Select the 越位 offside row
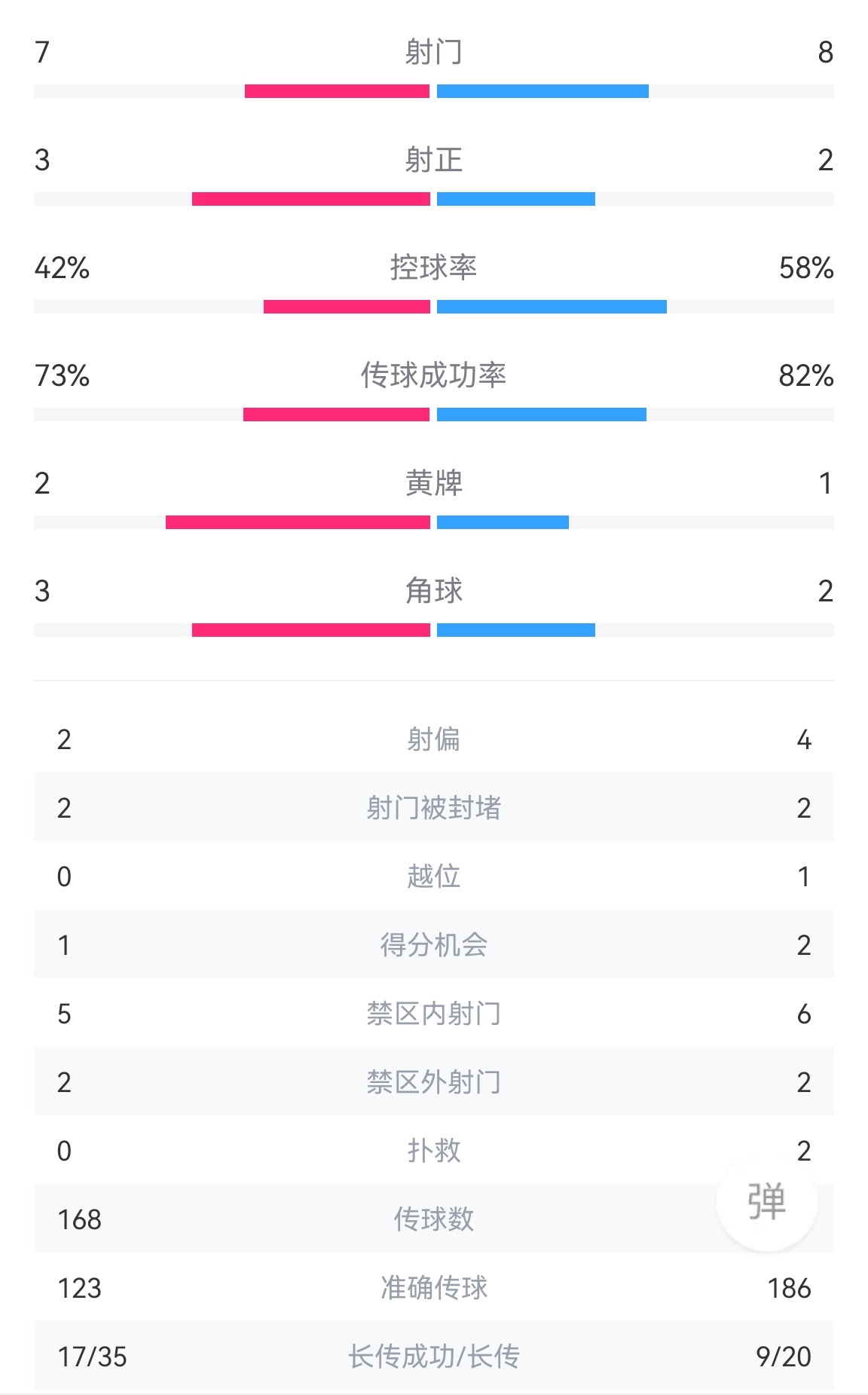The image size is (868, 1395). point(434,876)
